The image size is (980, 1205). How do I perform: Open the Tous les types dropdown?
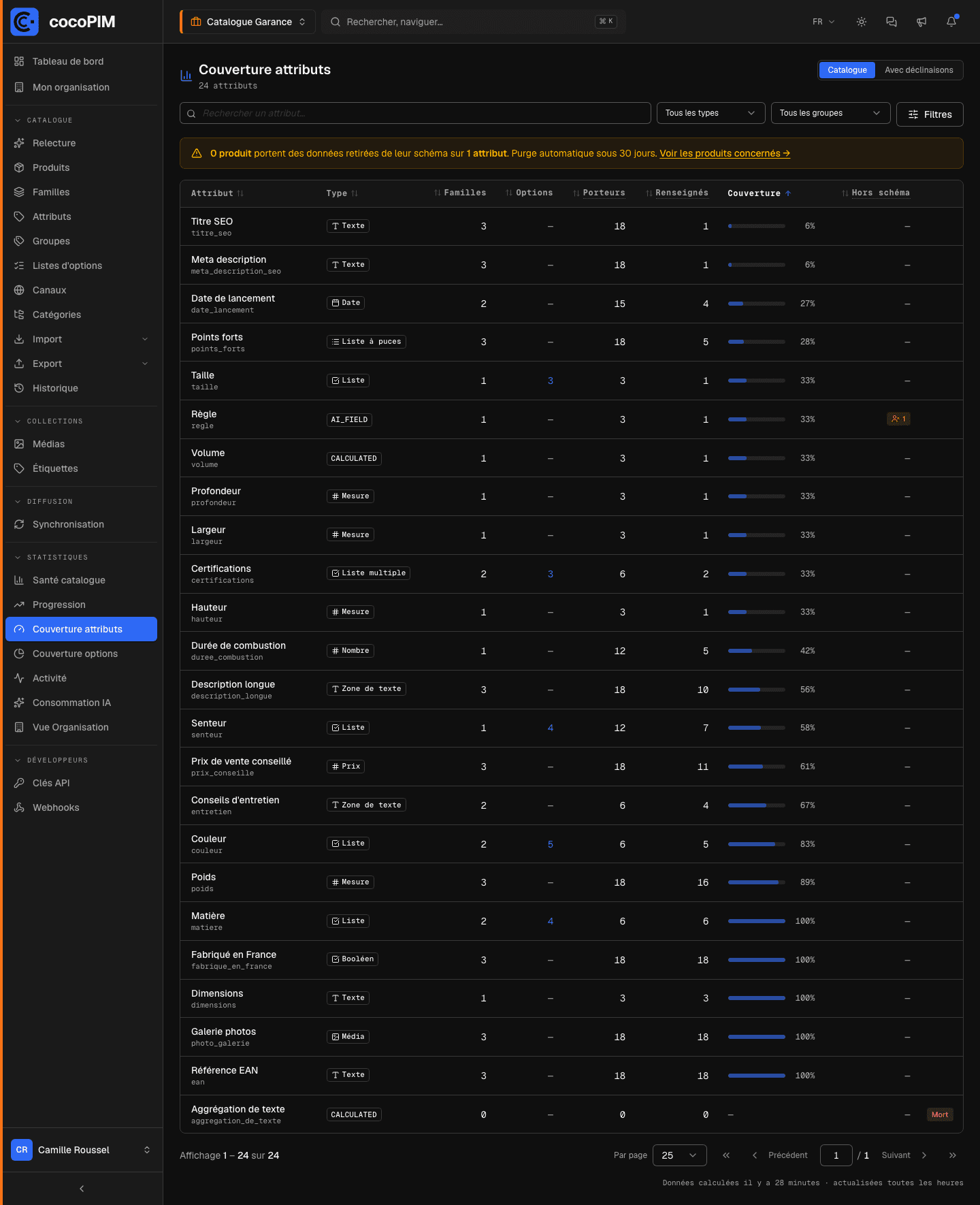(710, 113)
